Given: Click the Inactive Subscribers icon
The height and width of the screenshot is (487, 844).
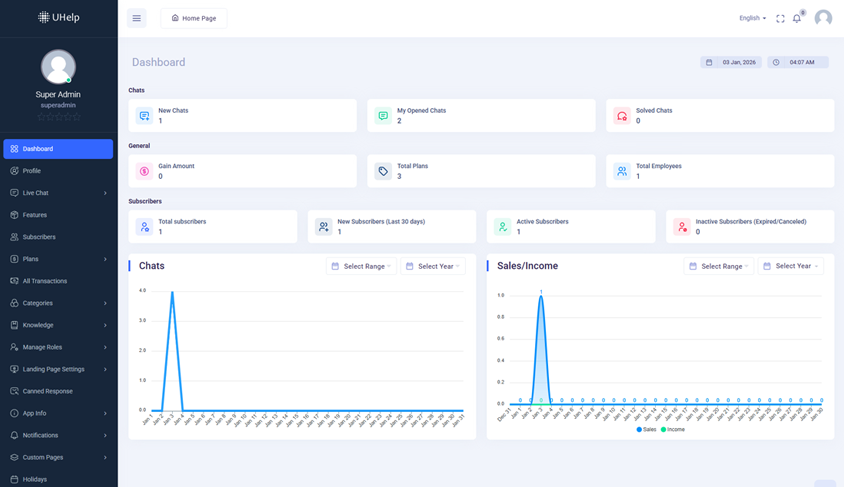Looking at the screenshot, I should point(682,227).
